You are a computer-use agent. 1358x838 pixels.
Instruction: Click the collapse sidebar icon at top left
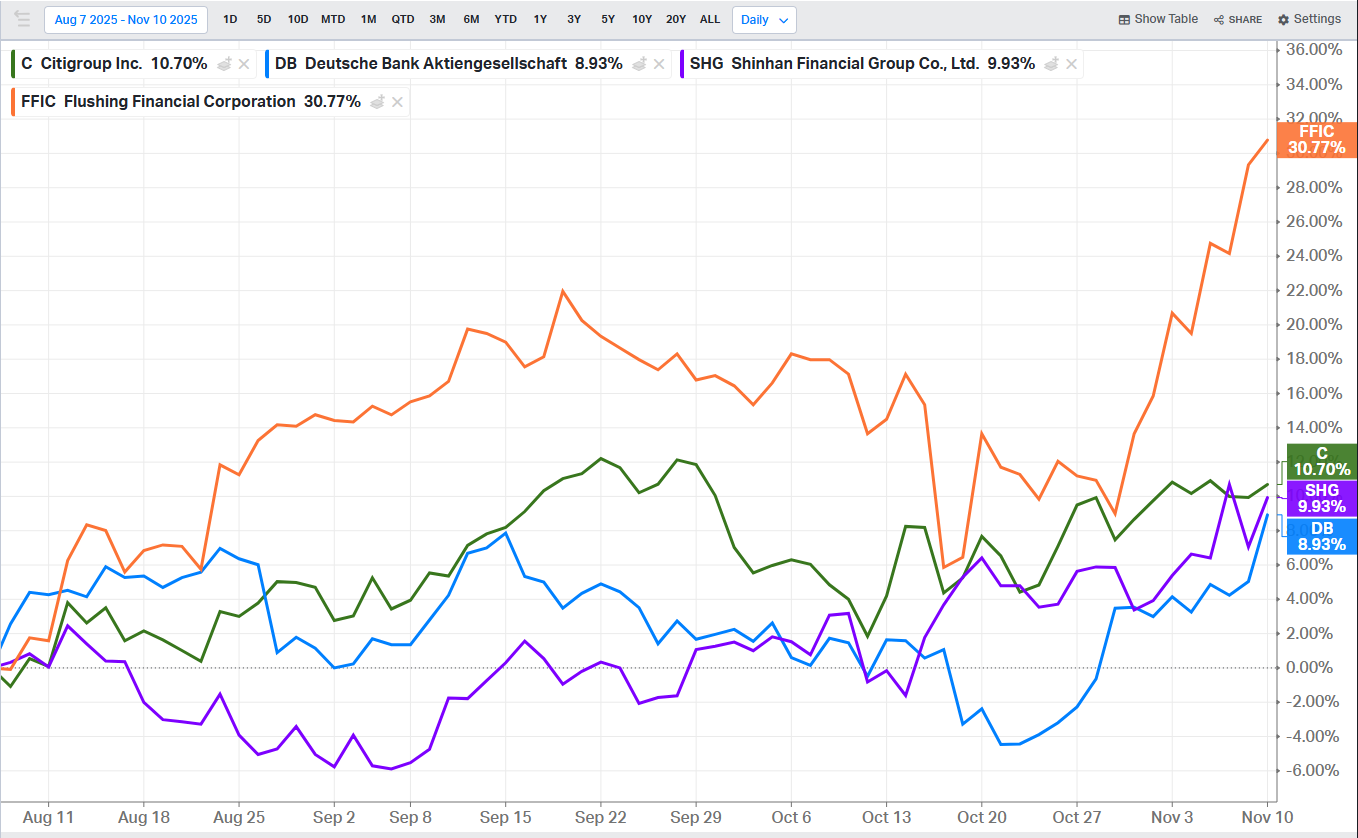pos(21,19)
